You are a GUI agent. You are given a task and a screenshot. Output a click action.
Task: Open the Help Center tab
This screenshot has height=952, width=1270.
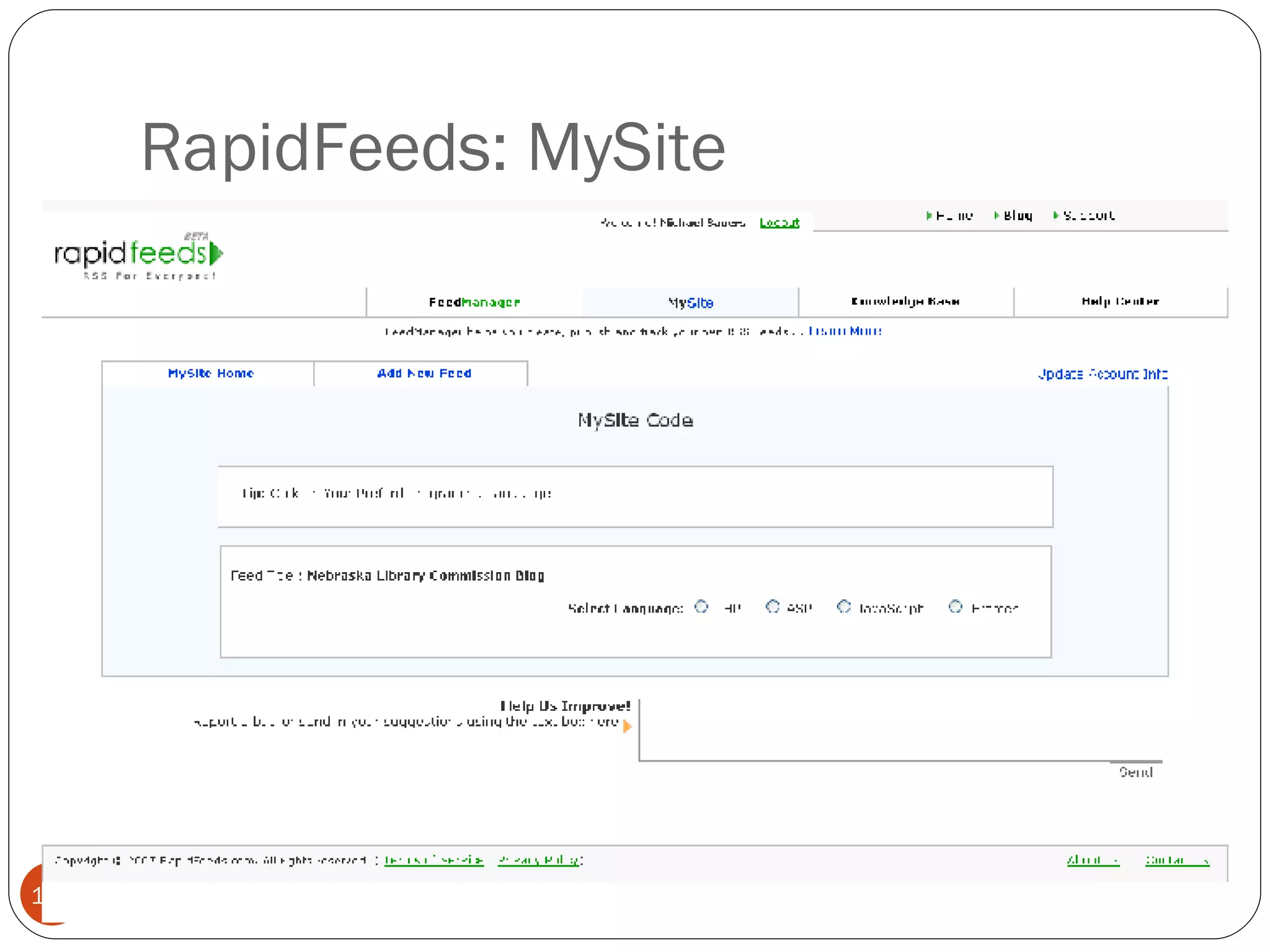pyautogui.click(x=1121, y=302)
